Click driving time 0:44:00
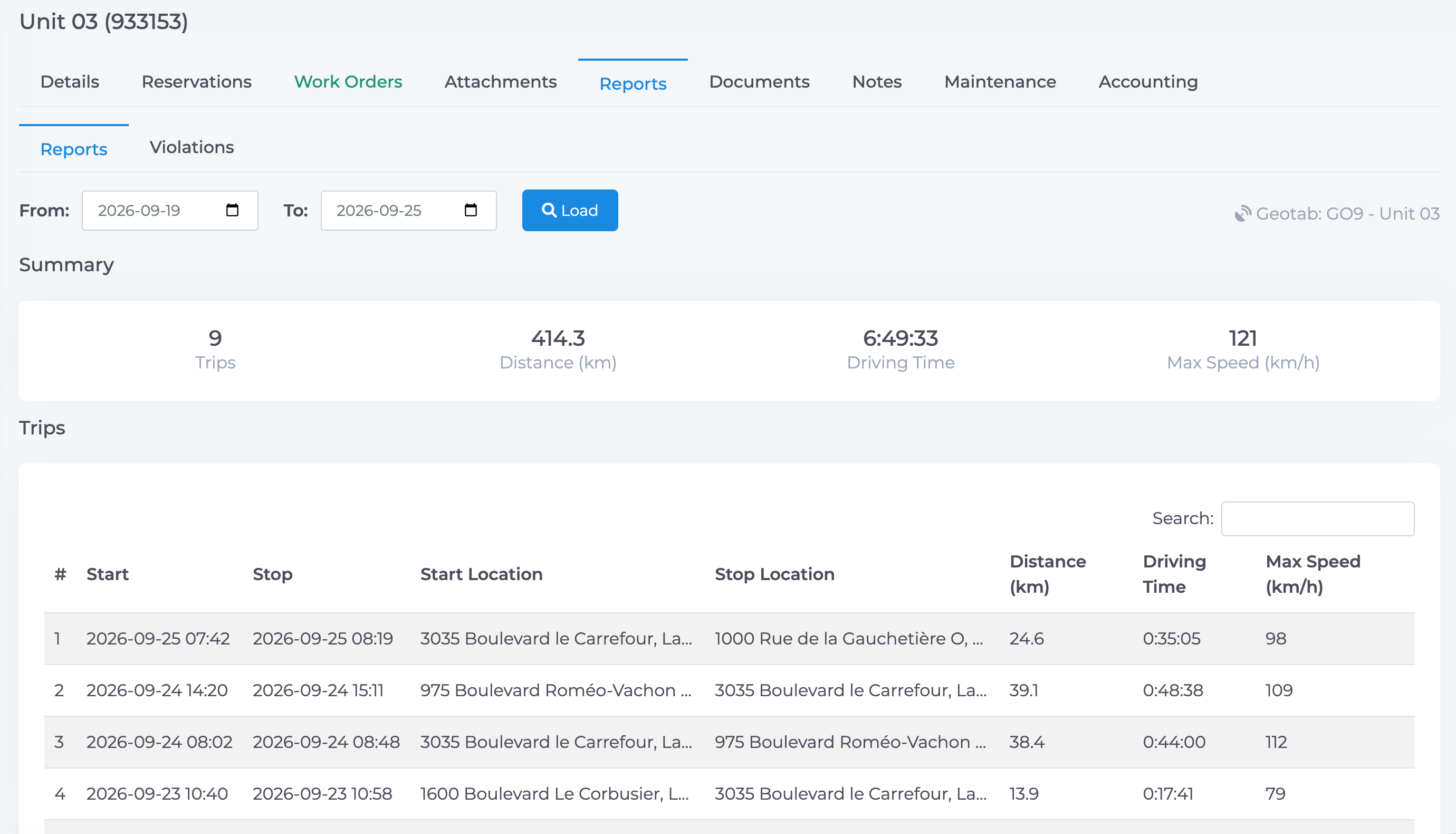This screenshot has height=834, width=1456. pos(1174,742)
